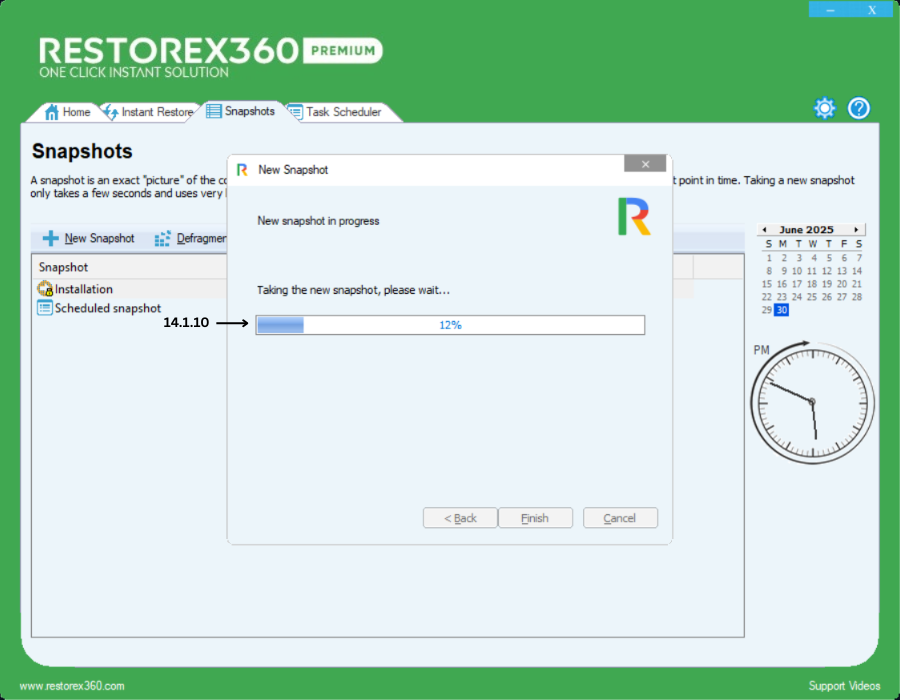Go to next month in calendar
900x700 pixels.
pyautogui.click(x=856, y=230)
